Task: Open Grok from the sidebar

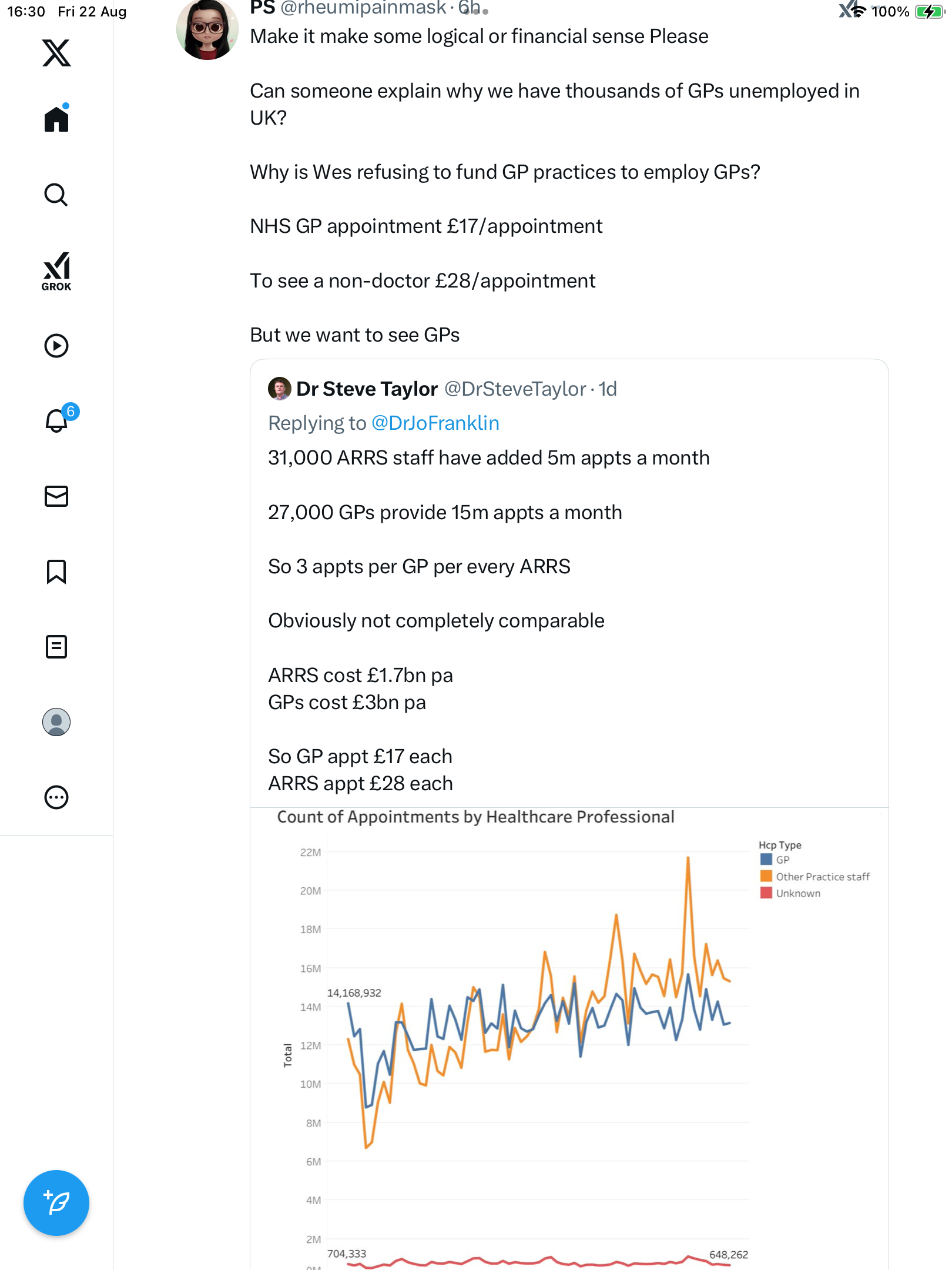Action: point(56,271)
